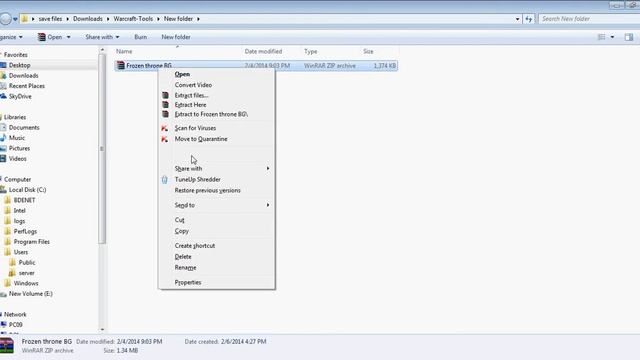Viewport: 640px width, 360px height.
Task: Click the Frozen throne BG archive icon
Action: tap(120, 65)
